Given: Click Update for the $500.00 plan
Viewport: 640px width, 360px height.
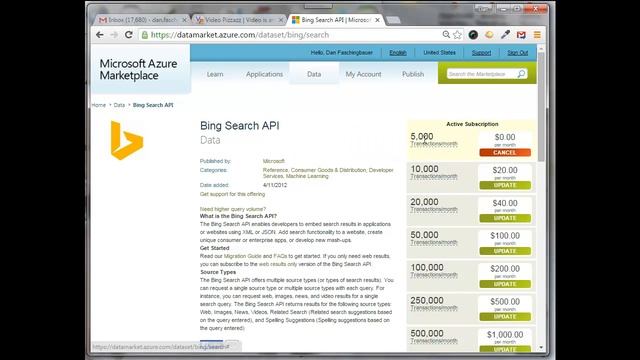Looking at the screenshot, I should coord(505,317).
